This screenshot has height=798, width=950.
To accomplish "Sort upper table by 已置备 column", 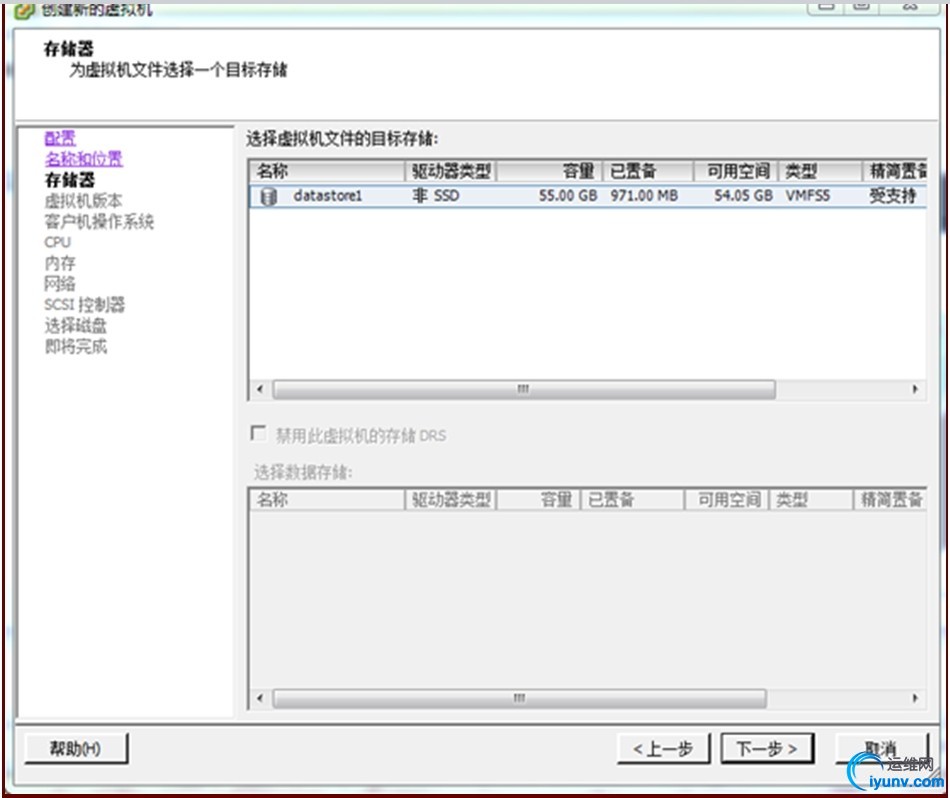I will [648, 171].
